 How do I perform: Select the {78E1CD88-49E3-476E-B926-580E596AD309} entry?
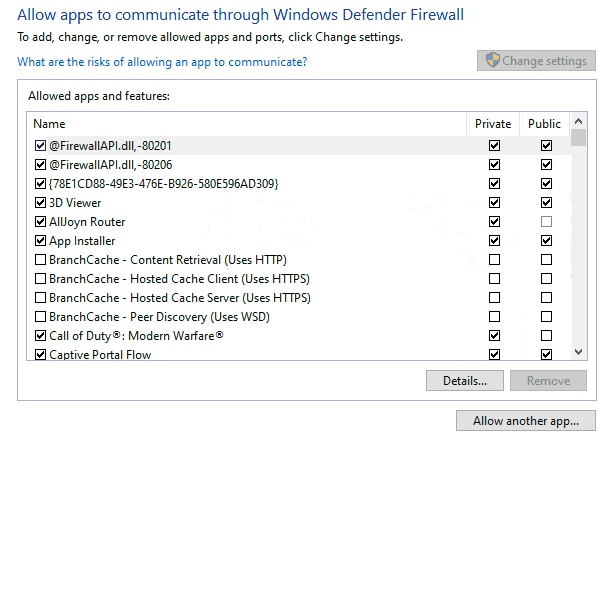163,184
